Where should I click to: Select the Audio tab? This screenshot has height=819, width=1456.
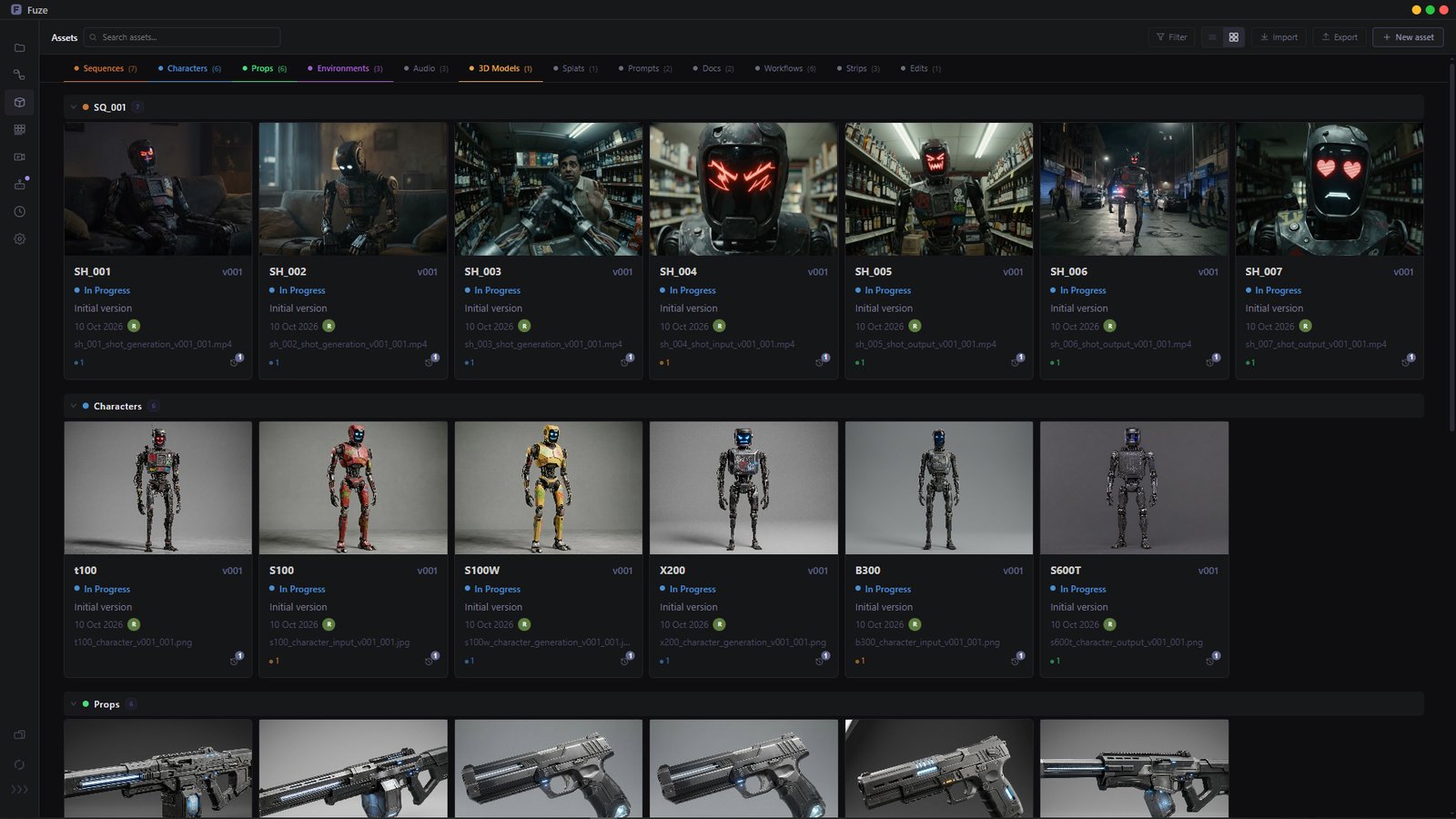pos(426,68)
